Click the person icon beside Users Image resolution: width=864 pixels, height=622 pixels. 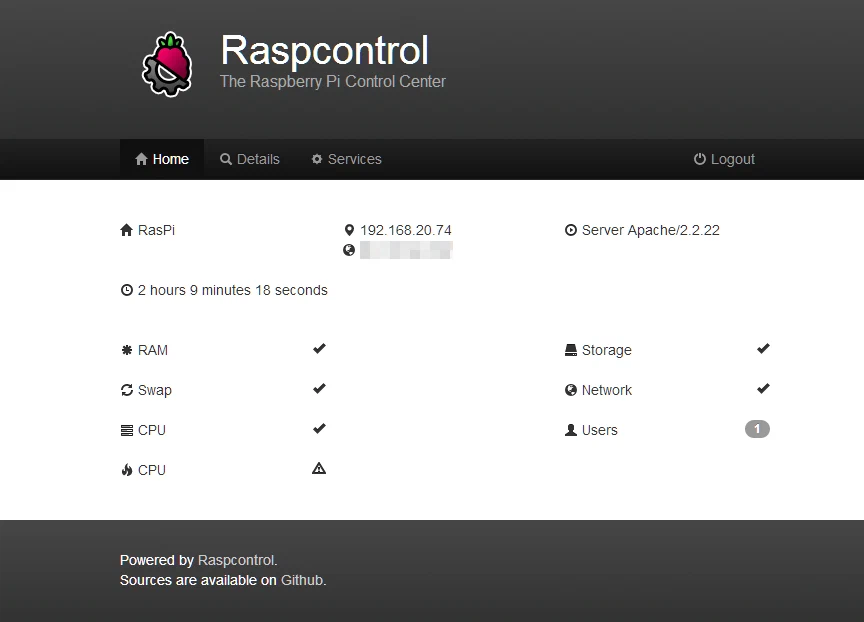pos(571,430)
